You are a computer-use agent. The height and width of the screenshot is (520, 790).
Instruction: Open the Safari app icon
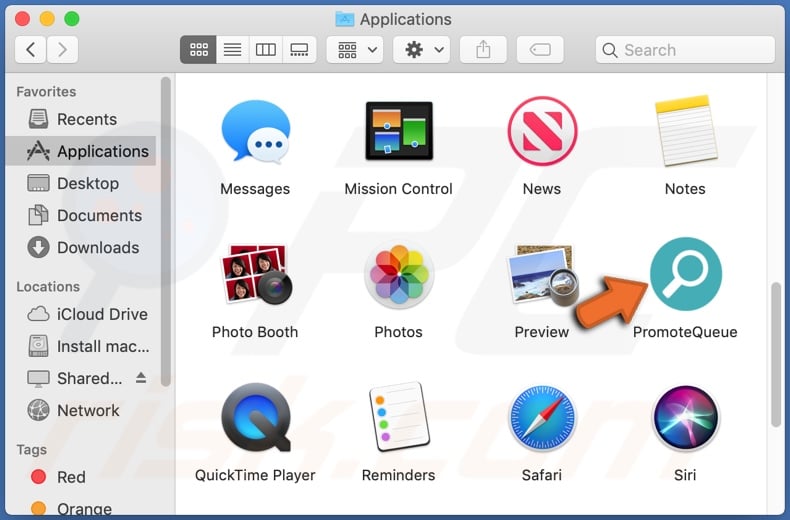[542, 417]
